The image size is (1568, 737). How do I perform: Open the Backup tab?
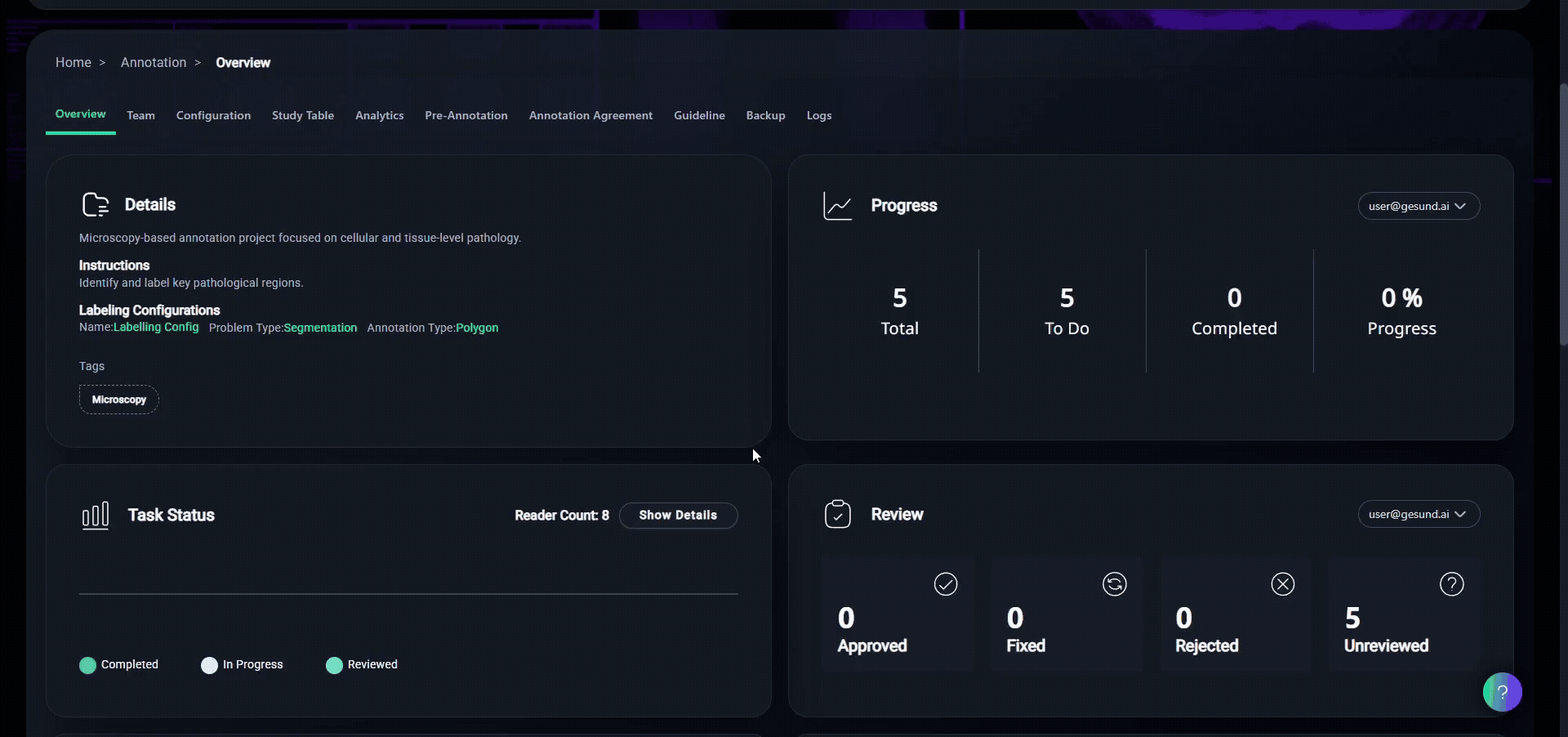tap(765, 115)
